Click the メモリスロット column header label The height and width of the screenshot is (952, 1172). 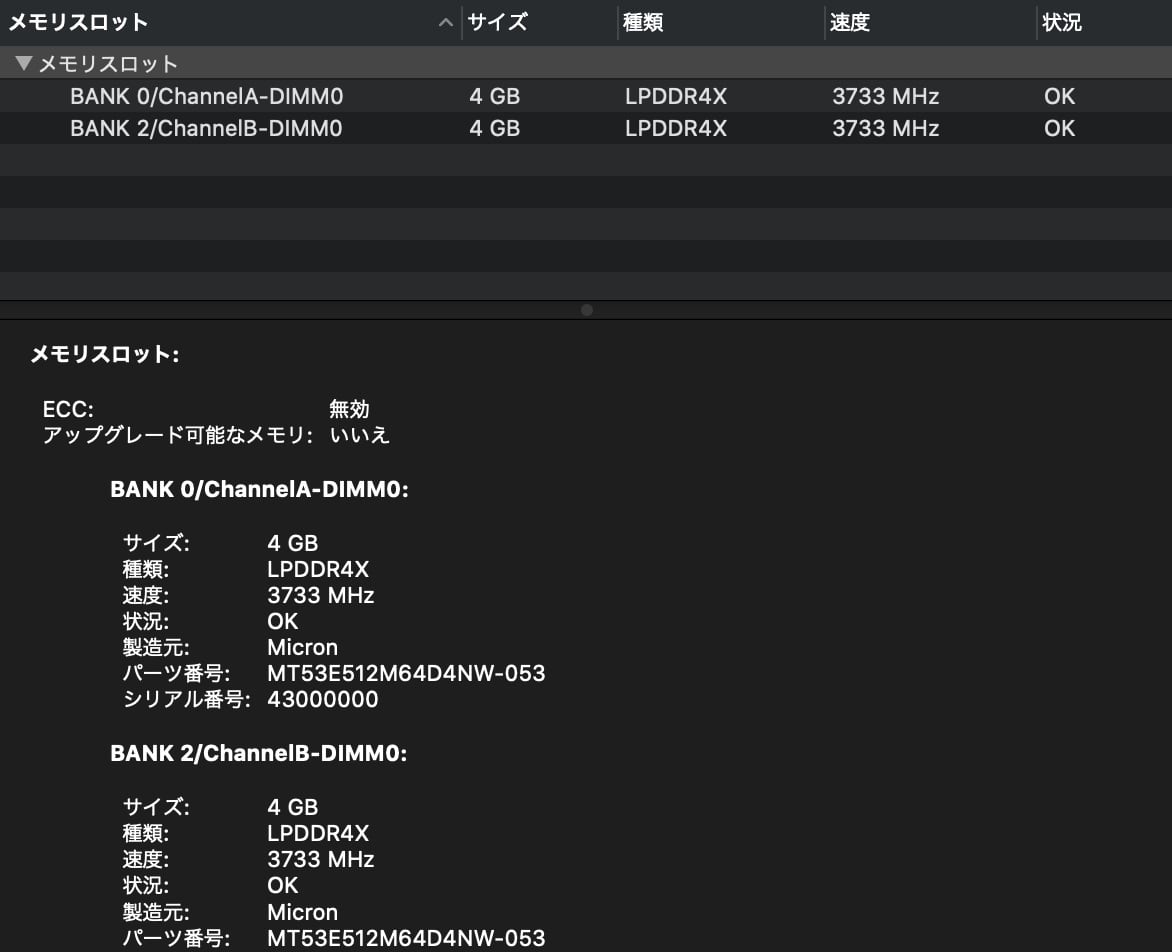[x=78, y=22]
